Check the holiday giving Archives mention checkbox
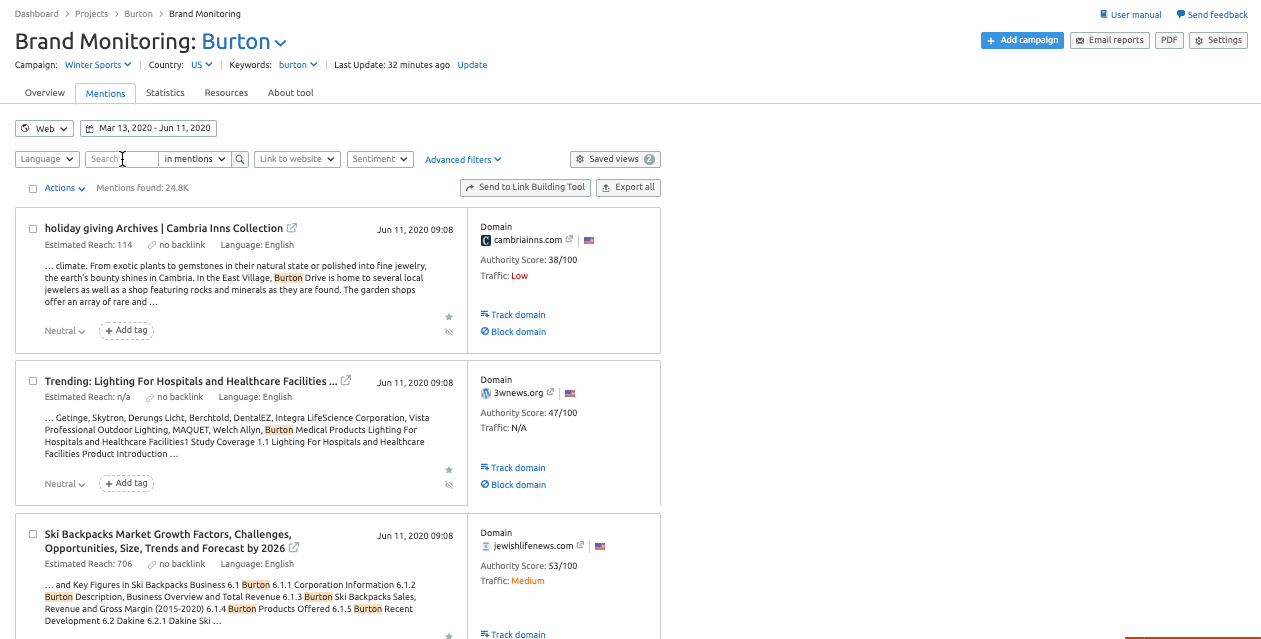The image size is (1261, 639). pyautogui.click(x=33, y=229)
